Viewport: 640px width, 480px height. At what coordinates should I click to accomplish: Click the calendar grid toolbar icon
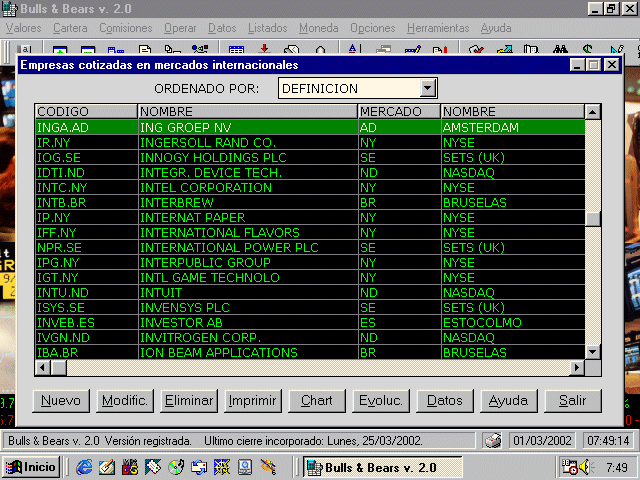click(236, 50)
